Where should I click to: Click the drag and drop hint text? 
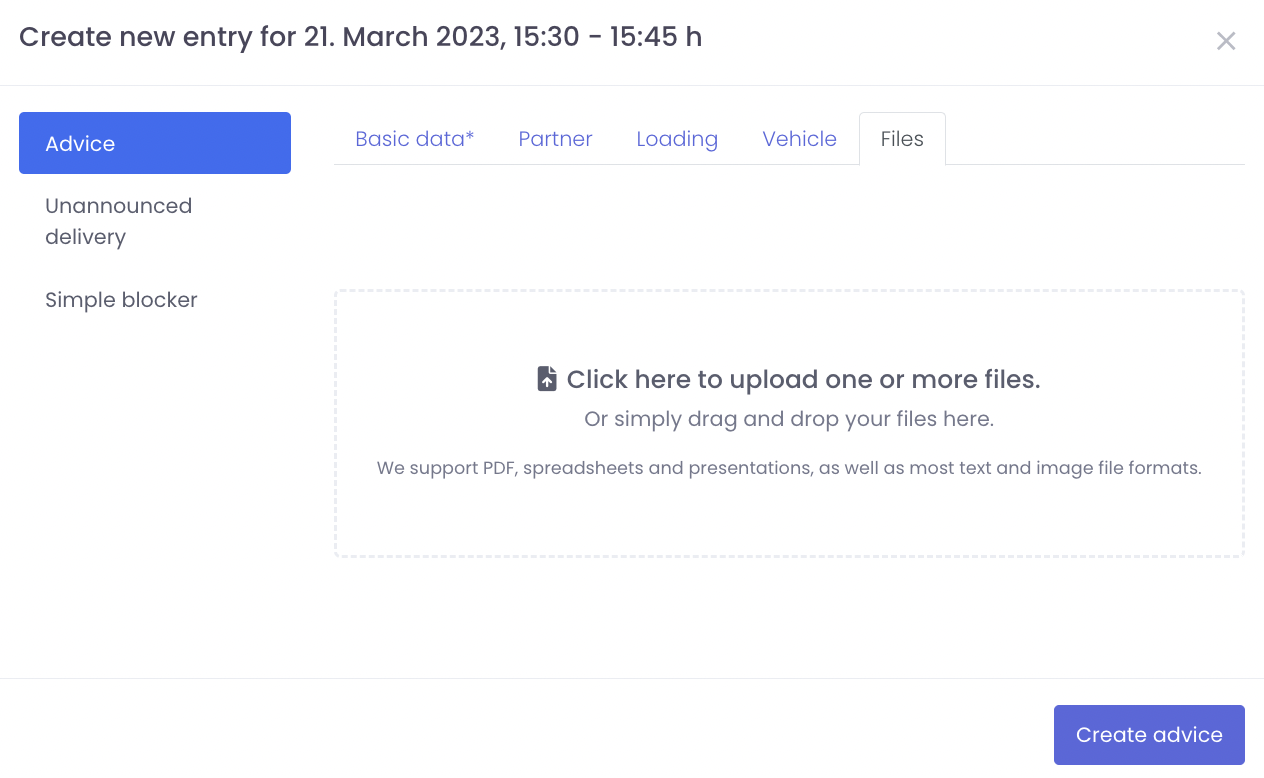click(789, 419)
